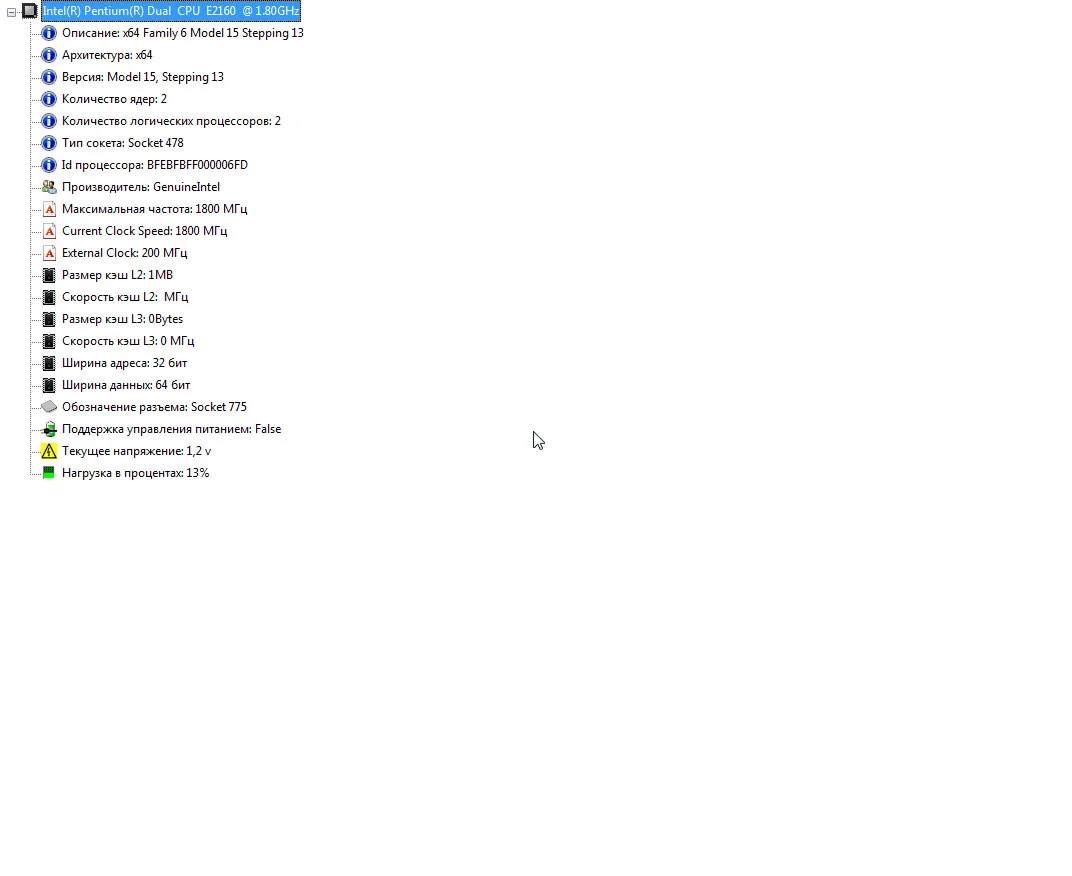The width and height of the screenshot is (1072, 876).
Task: Select row 'Id процессора: BFEBFBFF000006FD'
Action: (x=155, y=165)
